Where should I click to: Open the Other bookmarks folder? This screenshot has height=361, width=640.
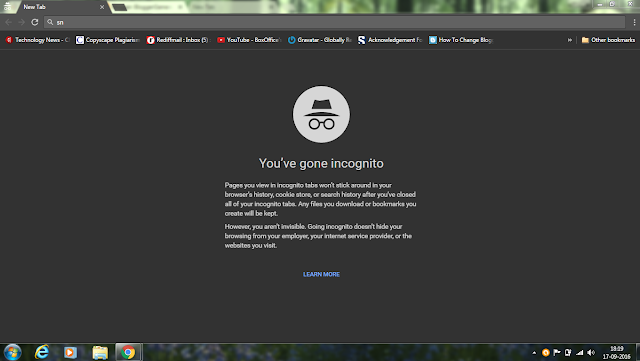(x=608, y=40)
